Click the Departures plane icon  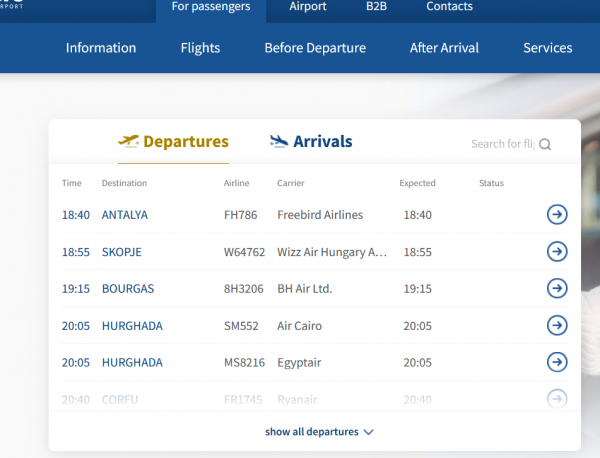[x=128, y=141]
